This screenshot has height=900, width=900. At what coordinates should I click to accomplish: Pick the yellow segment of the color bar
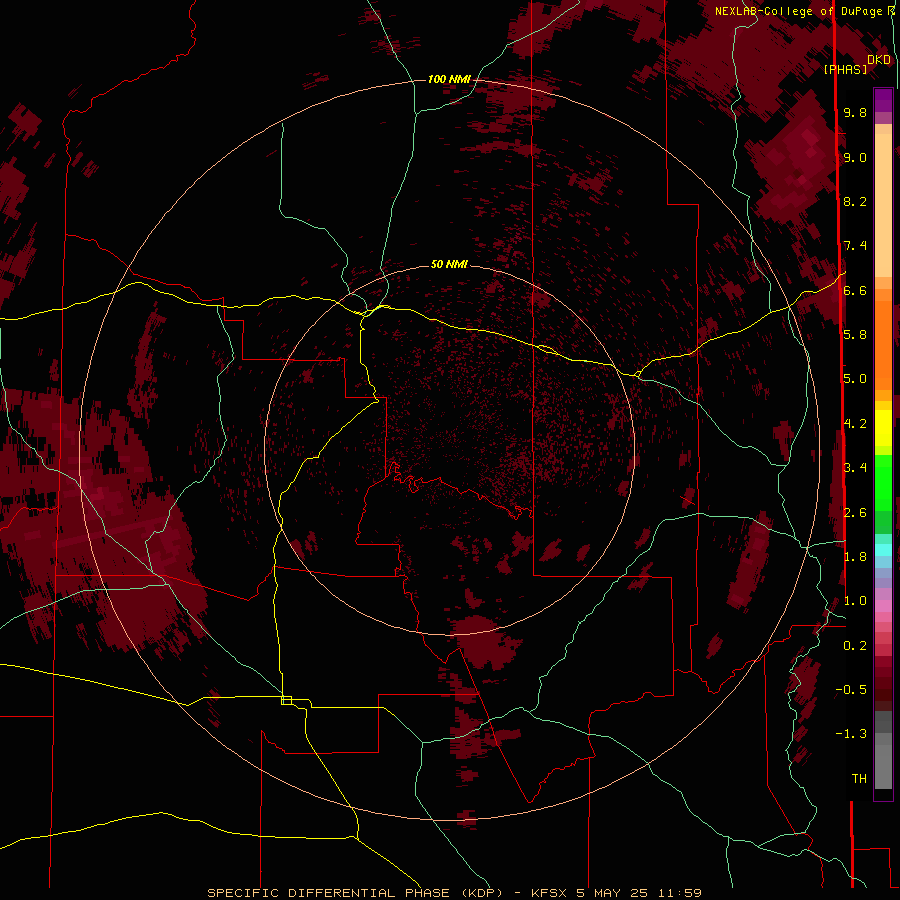point(883,428)
